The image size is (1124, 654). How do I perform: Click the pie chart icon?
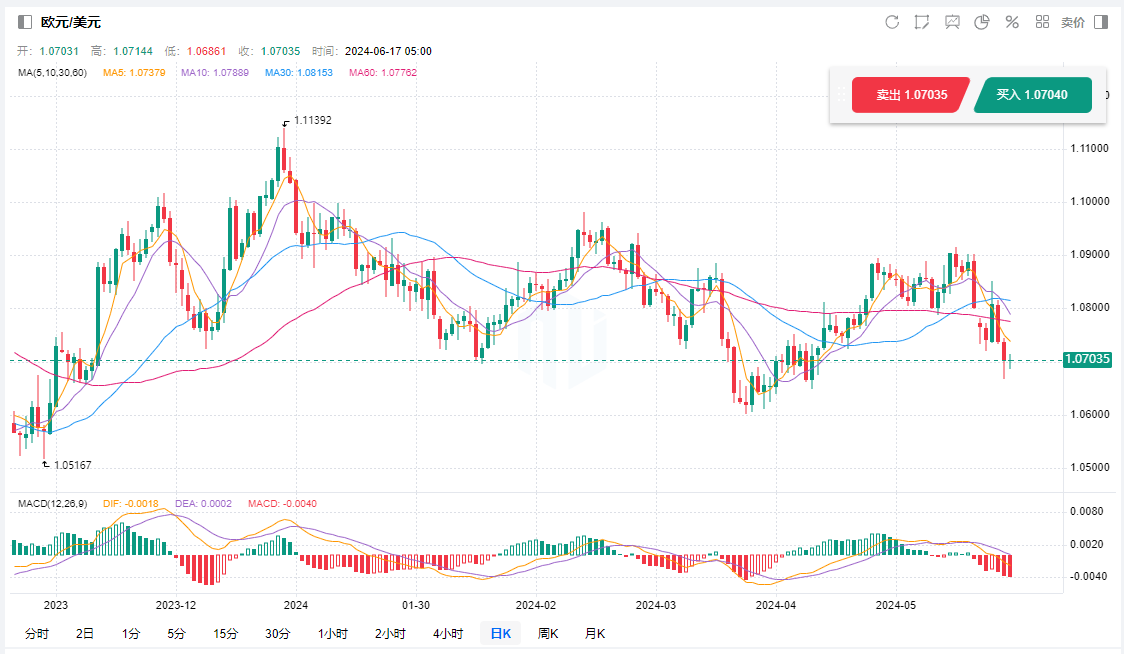click(x=982, y=22)
